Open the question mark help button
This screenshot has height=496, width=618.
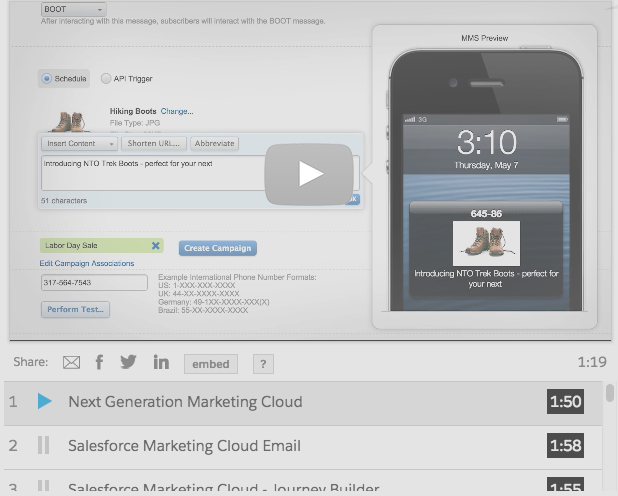pyautogui.click(x=263, y=364)
